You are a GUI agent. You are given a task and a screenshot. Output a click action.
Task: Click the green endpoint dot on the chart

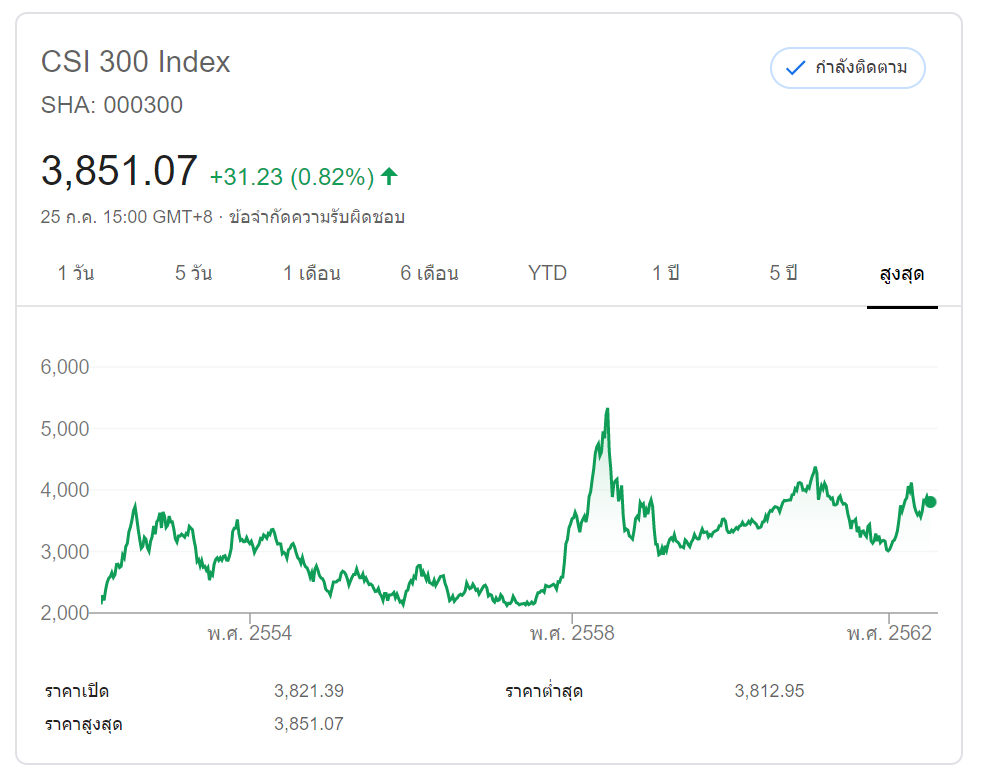pyautogui.click(x=930, y=502)
